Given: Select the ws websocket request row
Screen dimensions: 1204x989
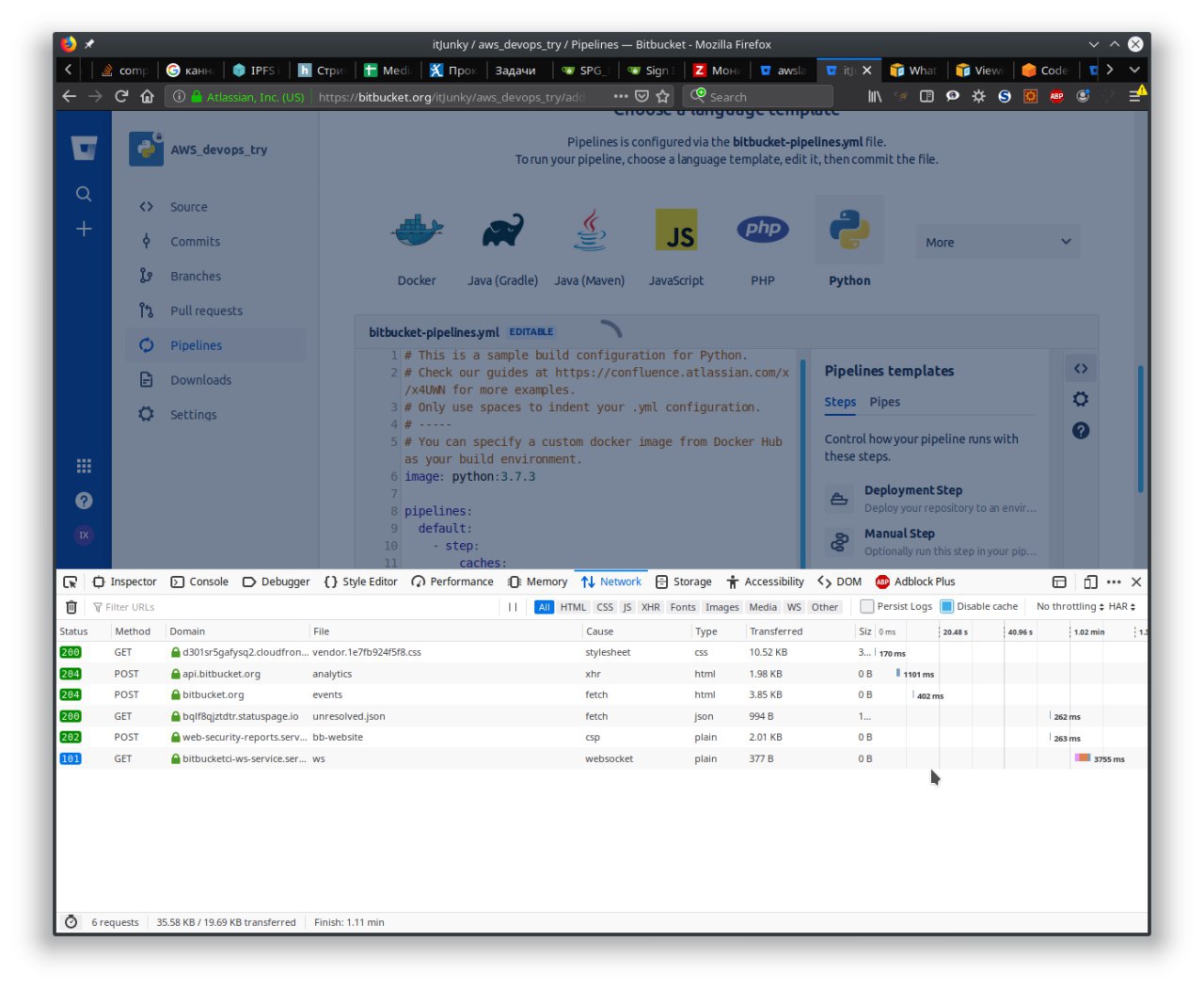Looking at the screenshot, I should 602,758.
